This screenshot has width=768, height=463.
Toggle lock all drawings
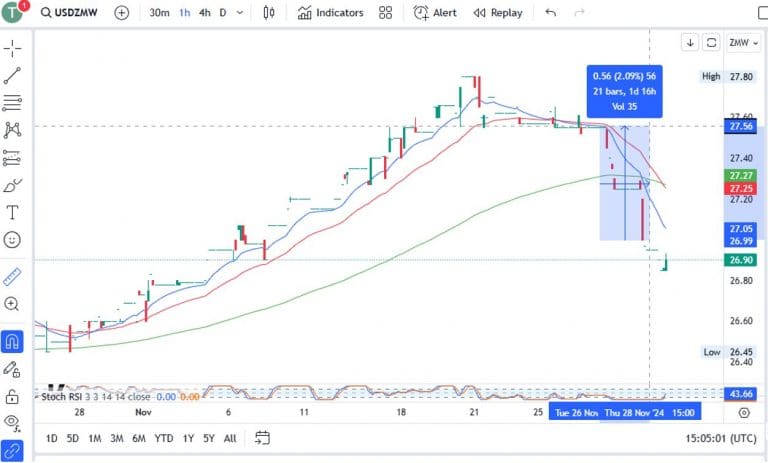click(x=12, y=396)
